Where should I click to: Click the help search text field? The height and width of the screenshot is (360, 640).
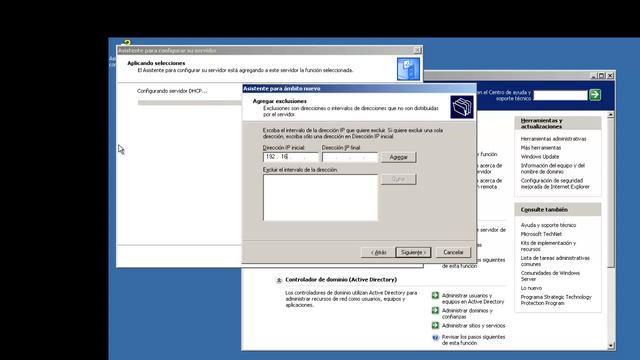[x=560, y=96]
